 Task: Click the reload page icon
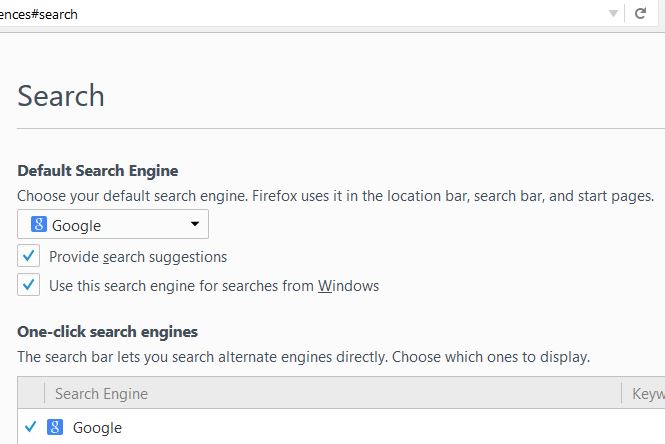point(640,14)
